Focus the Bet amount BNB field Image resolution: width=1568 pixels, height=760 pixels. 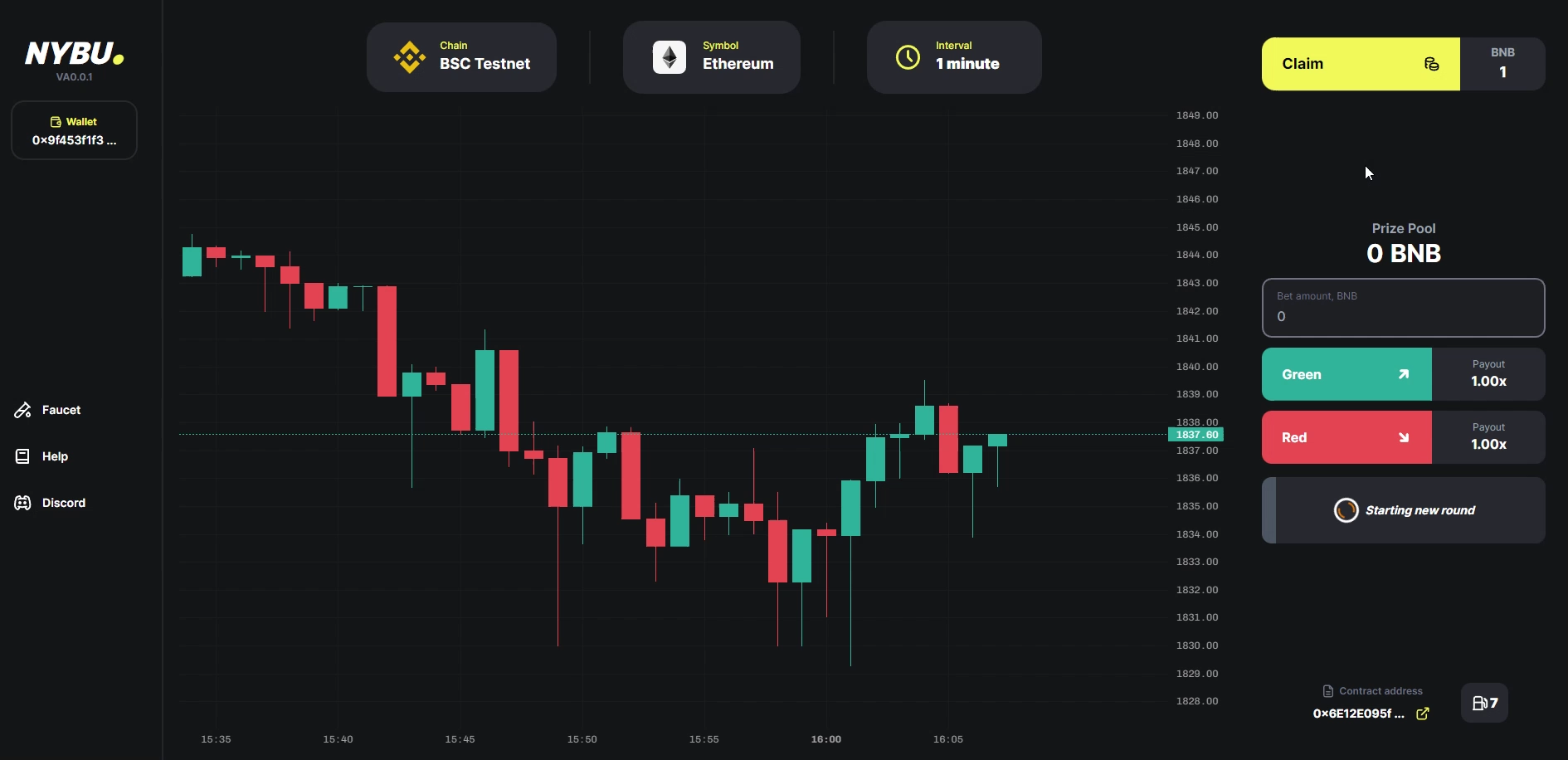[1403, 315]
